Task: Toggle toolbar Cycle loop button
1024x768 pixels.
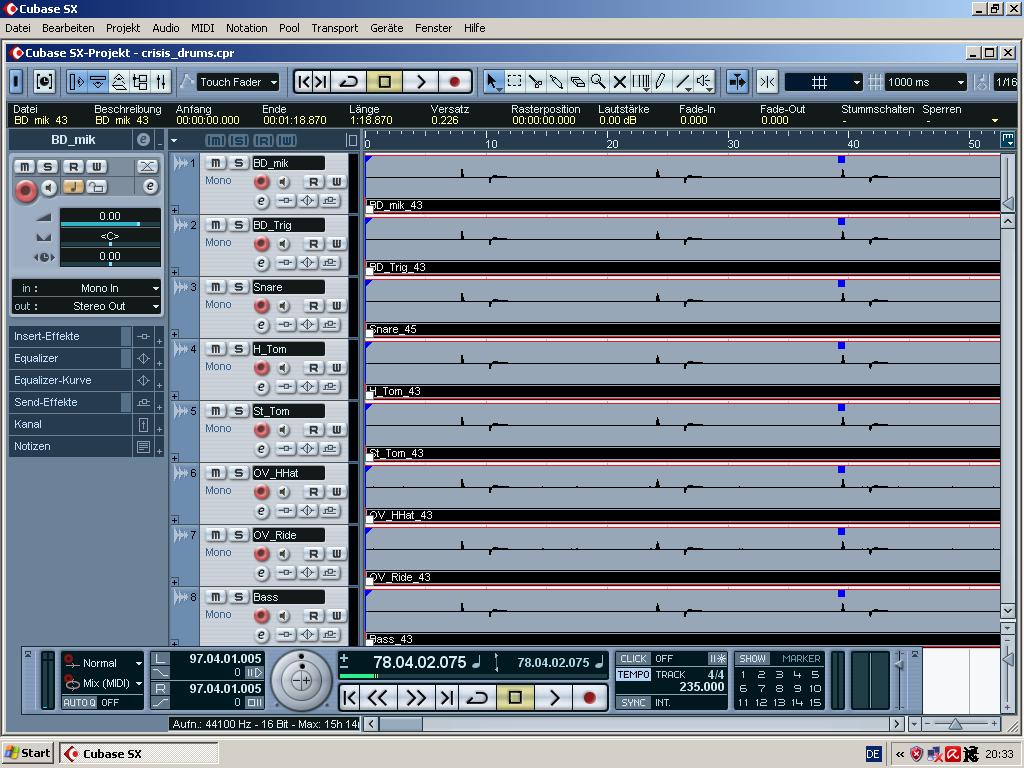Action: pyautogui.click(x=349, y=82)
